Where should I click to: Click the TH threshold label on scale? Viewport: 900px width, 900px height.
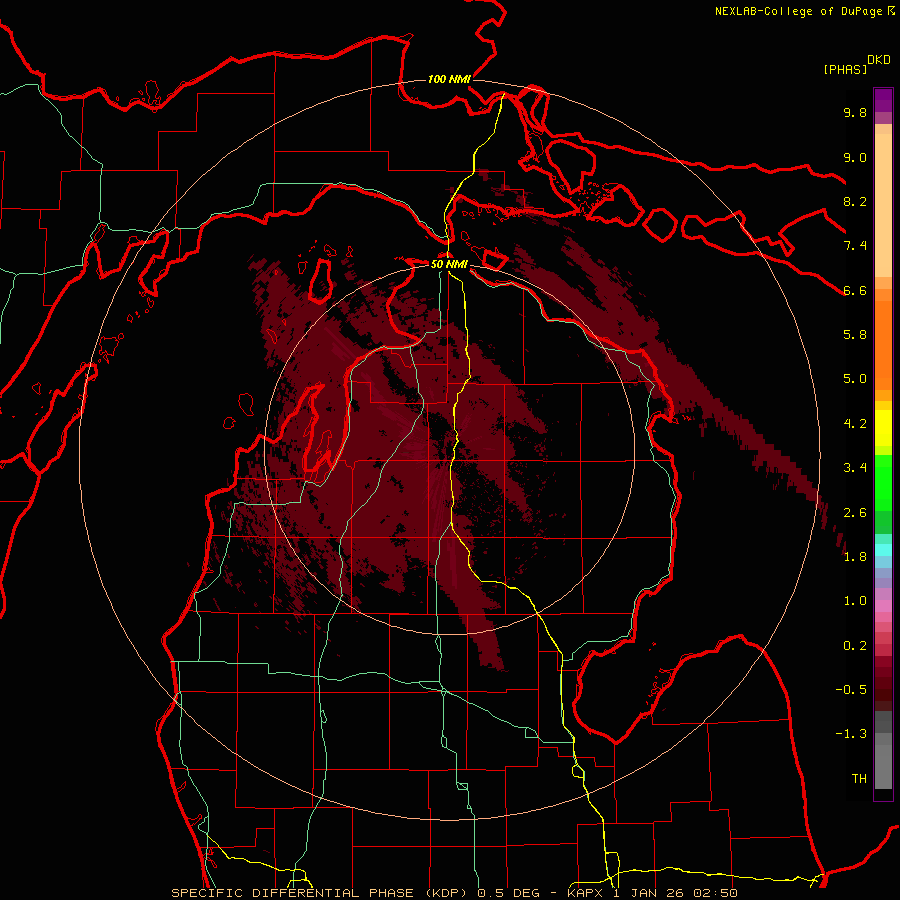(859, 778)
